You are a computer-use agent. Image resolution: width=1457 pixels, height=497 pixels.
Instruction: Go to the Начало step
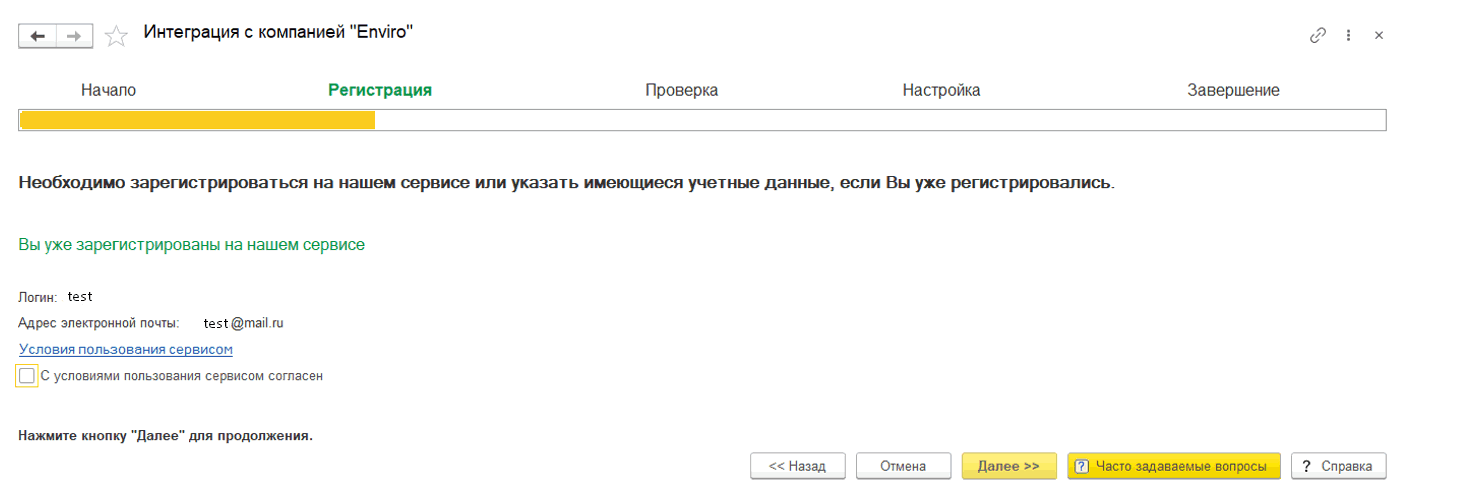pyautogui.click(x=108, y=90)
